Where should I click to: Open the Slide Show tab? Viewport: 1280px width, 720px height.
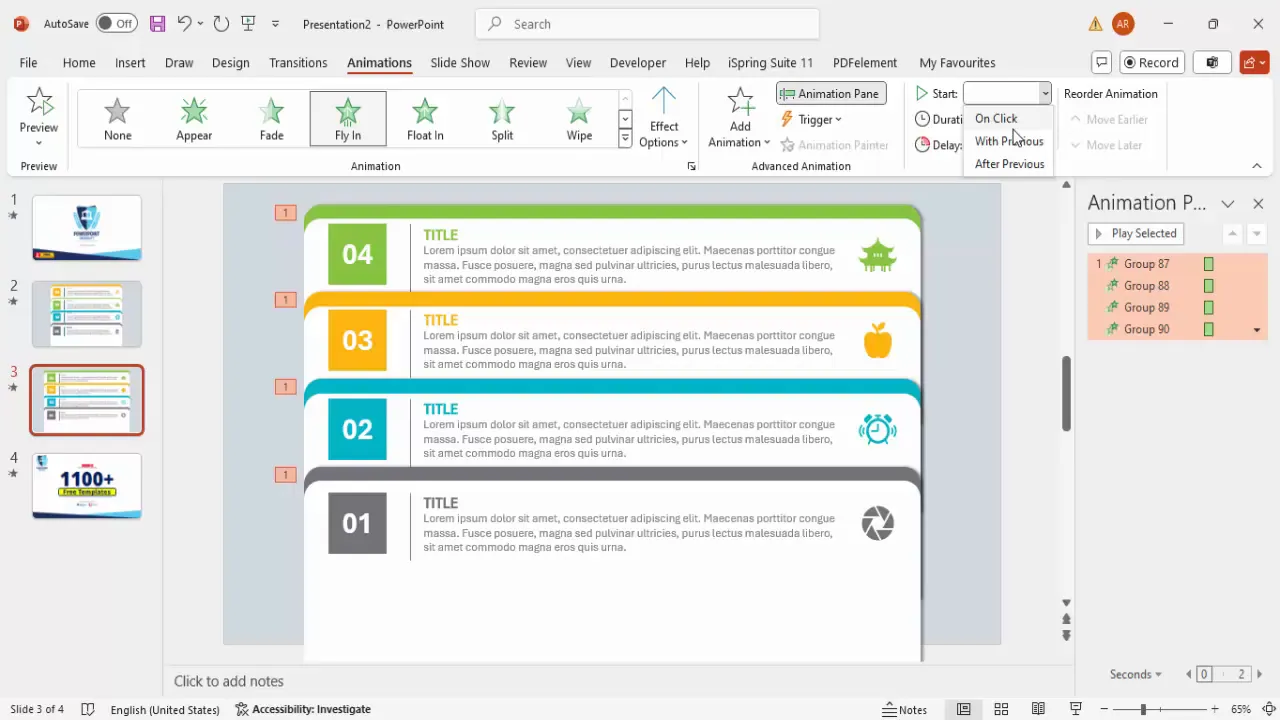[x=460, y=62]
